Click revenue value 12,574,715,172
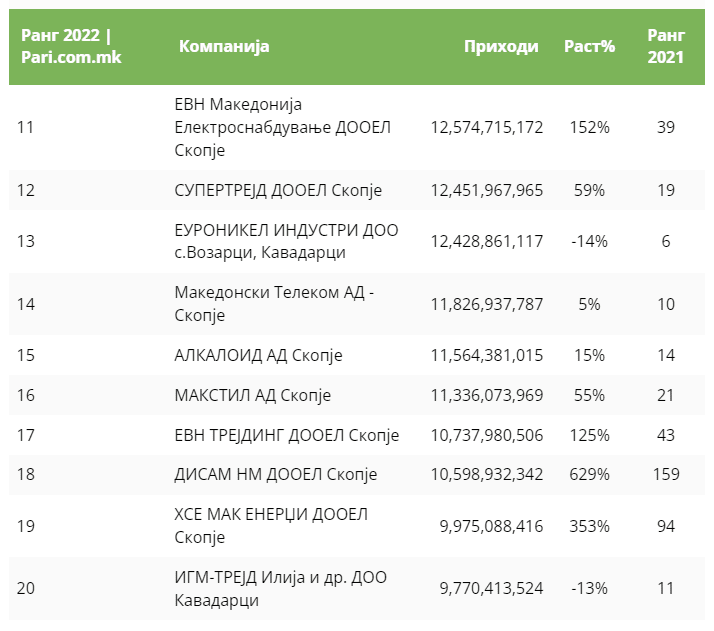Viewport: 714px width, 631px height. (x=487, y=127)
